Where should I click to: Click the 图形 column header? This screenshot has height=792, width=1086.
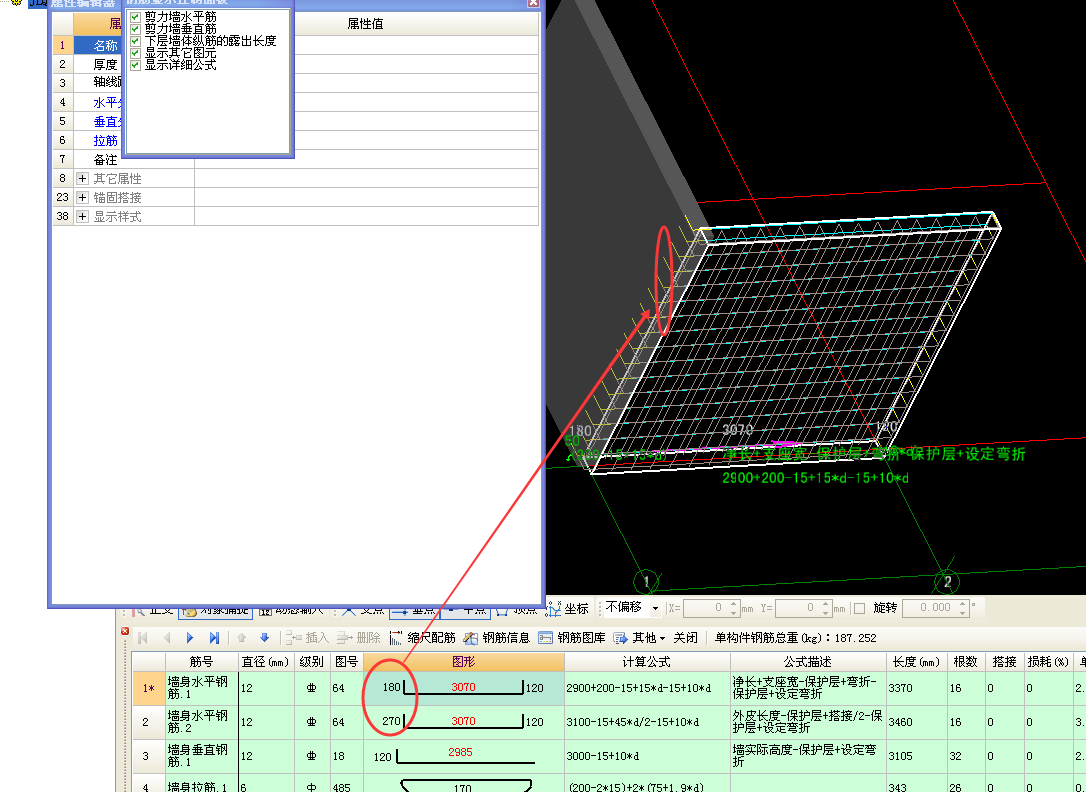point(463,662)
